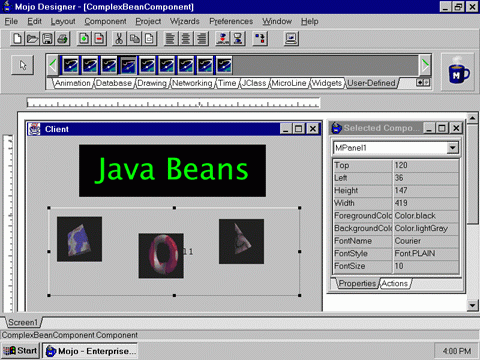
Task: Expand the MPanel1 component dropdown
Action: point(452,147)
